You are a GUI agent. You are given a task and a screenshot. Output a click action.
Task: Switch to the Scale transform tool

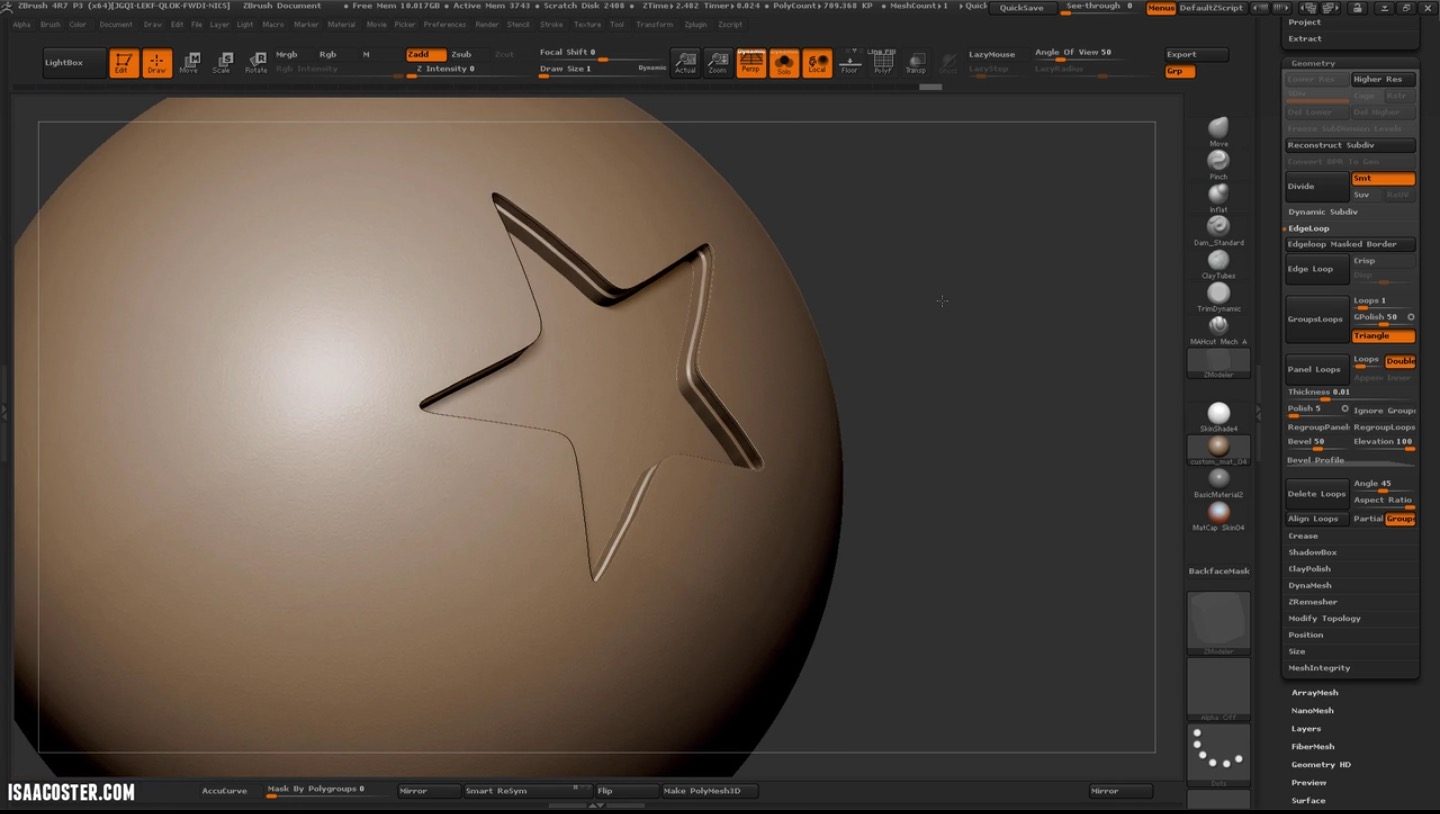(222, 63)
